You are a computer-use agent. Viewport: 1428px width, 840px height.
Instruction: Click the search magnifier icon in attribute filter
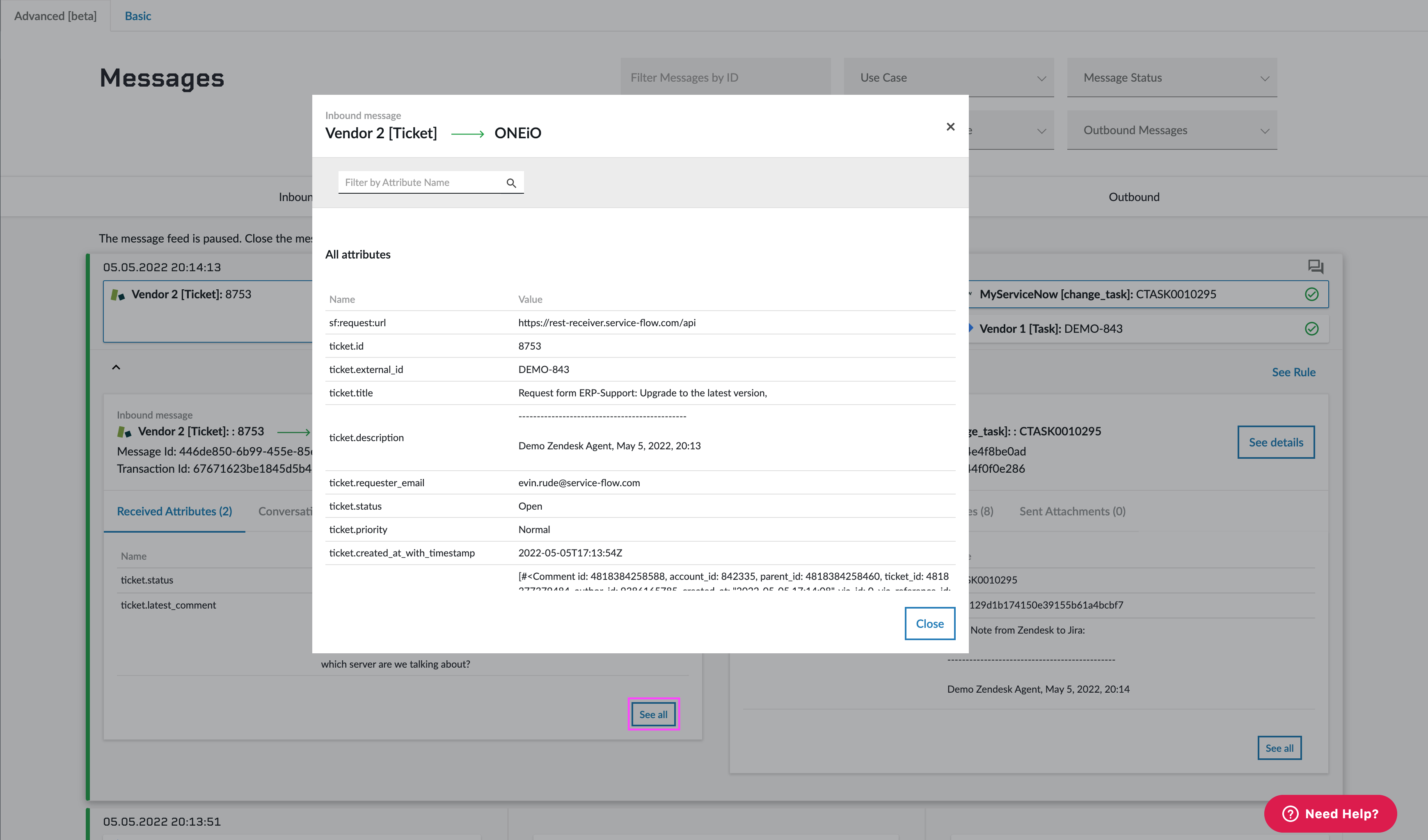point(511,183)
